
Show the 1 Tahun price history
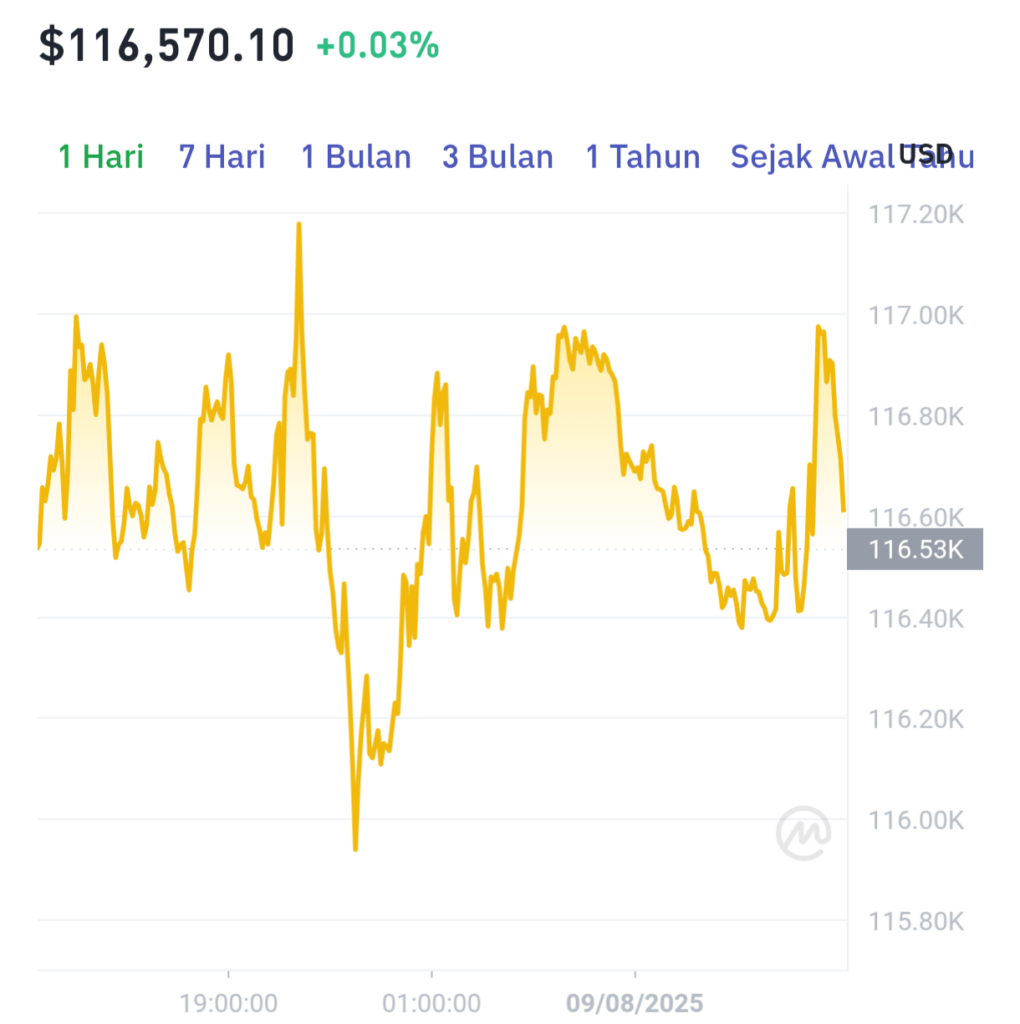click(643, 157)
